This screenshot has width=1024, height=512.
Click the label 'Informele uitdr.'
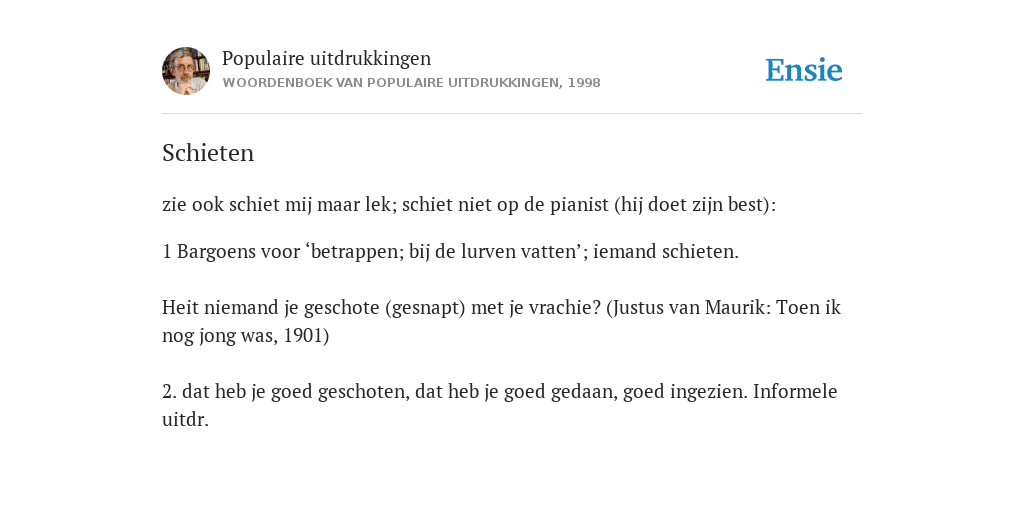pyautogui.click(x=500, y=406)
